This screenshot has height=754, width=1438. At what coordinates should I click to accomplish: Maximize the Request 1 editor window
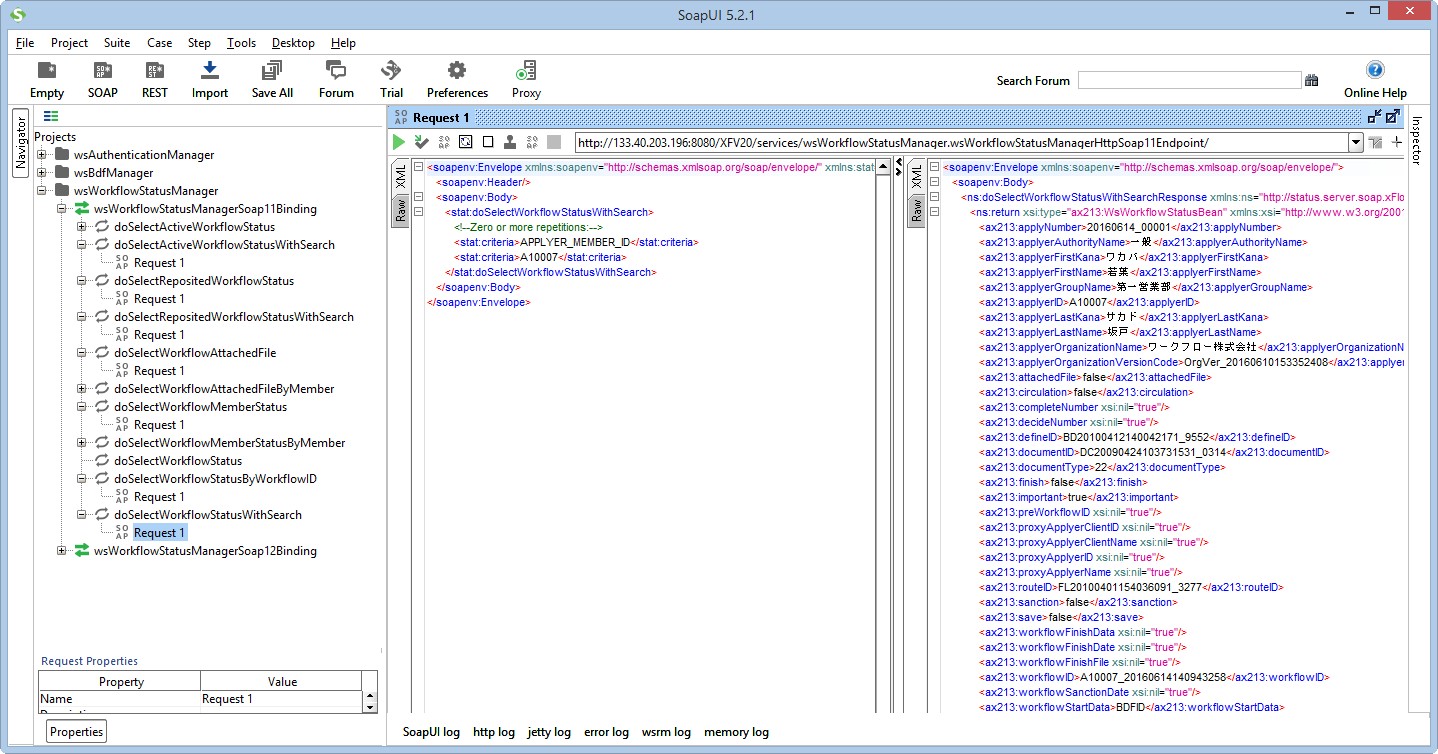(x=1392, y=116)
